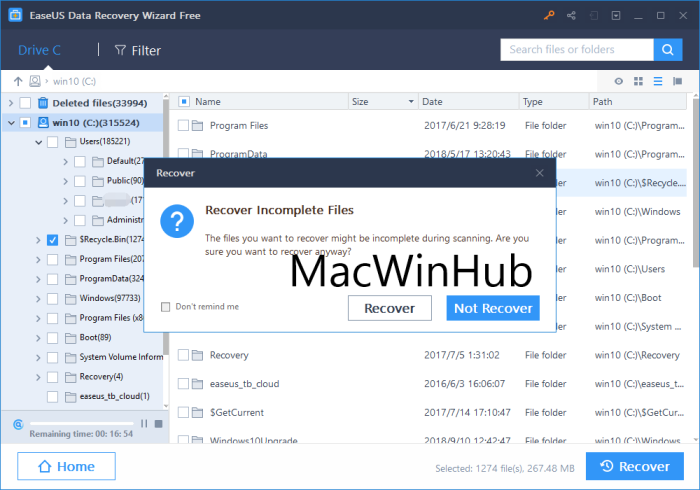Click the bottom-right Recover button

click(x=634, y=466)
